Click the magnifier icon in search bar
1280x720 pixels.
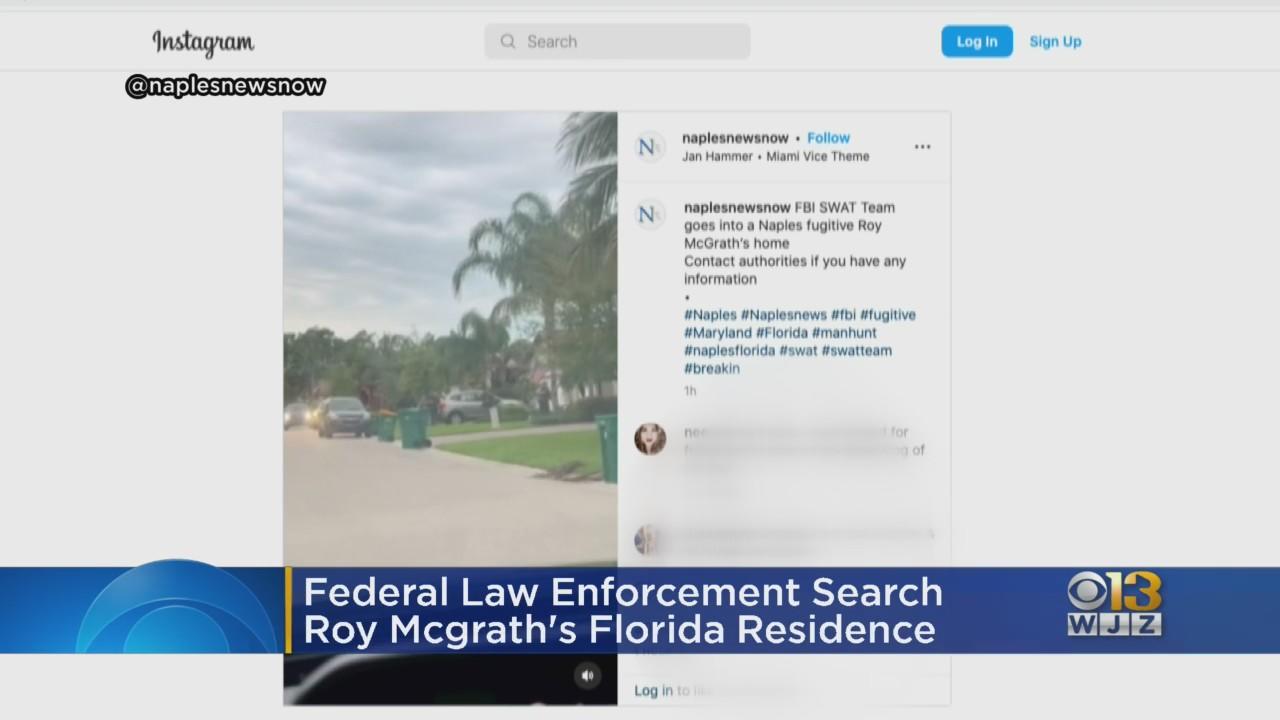point(508,41)
